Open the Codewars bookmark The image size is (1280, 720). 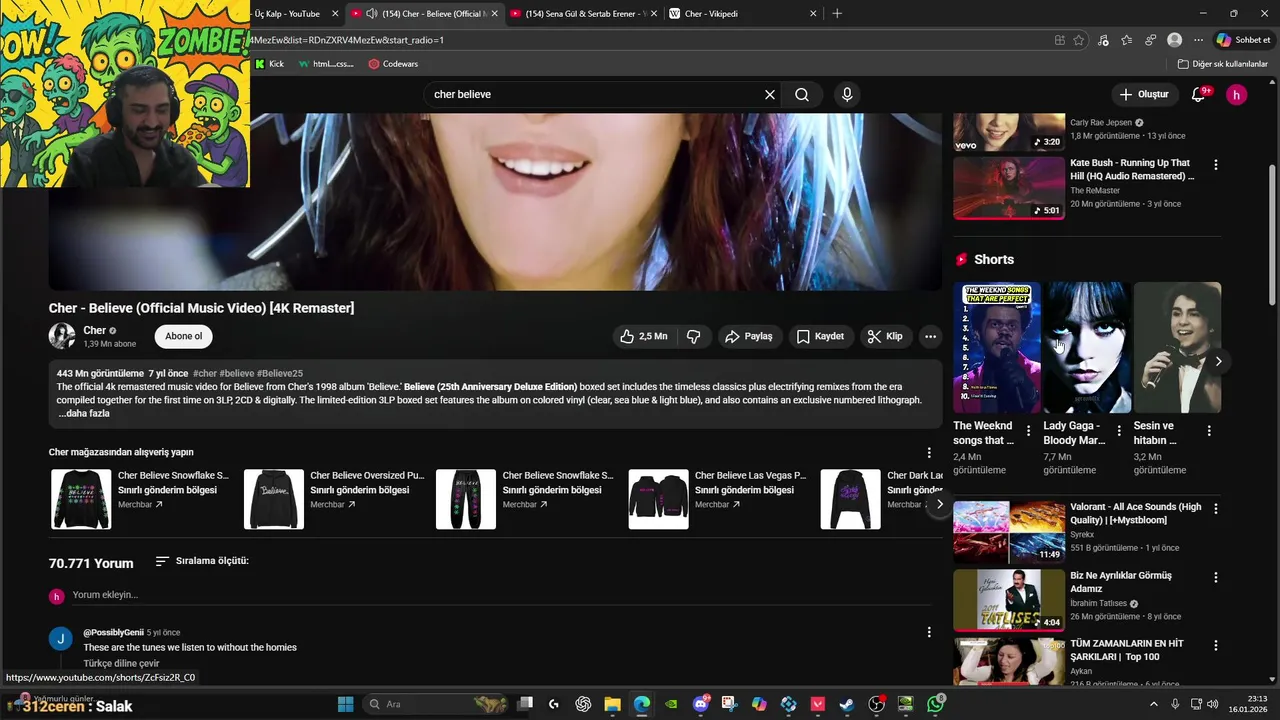click(393, 63)
